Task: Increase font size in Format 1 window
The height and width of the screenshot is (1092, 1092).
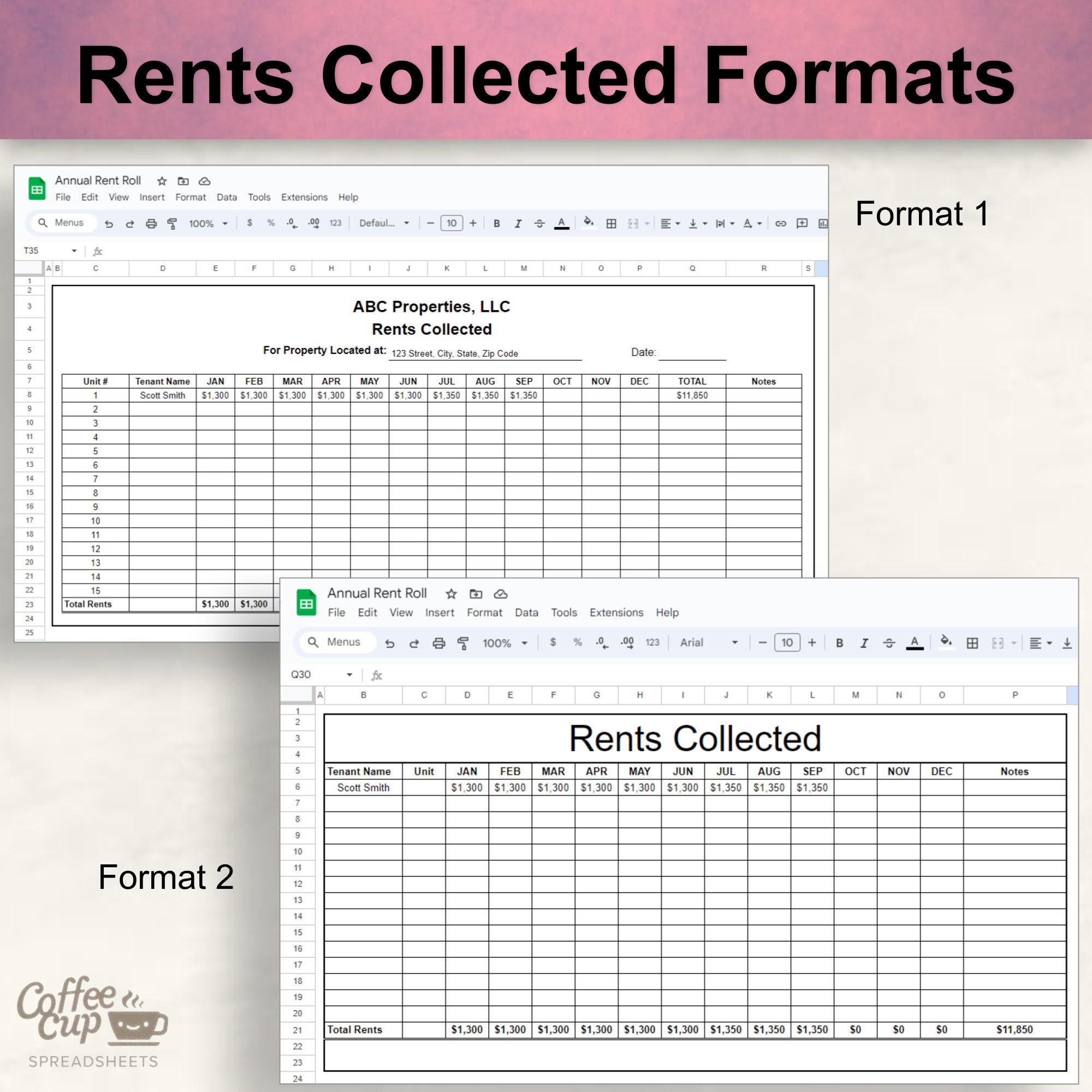Action: pos(473,223)
